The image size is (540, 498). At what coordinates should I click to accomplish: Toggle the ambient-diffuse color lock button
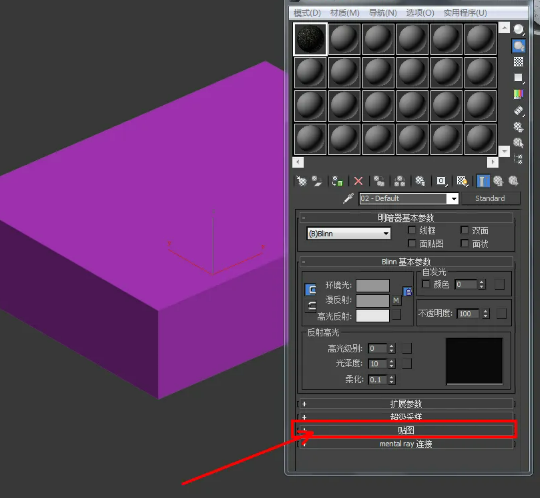click(x=311, y=289)
